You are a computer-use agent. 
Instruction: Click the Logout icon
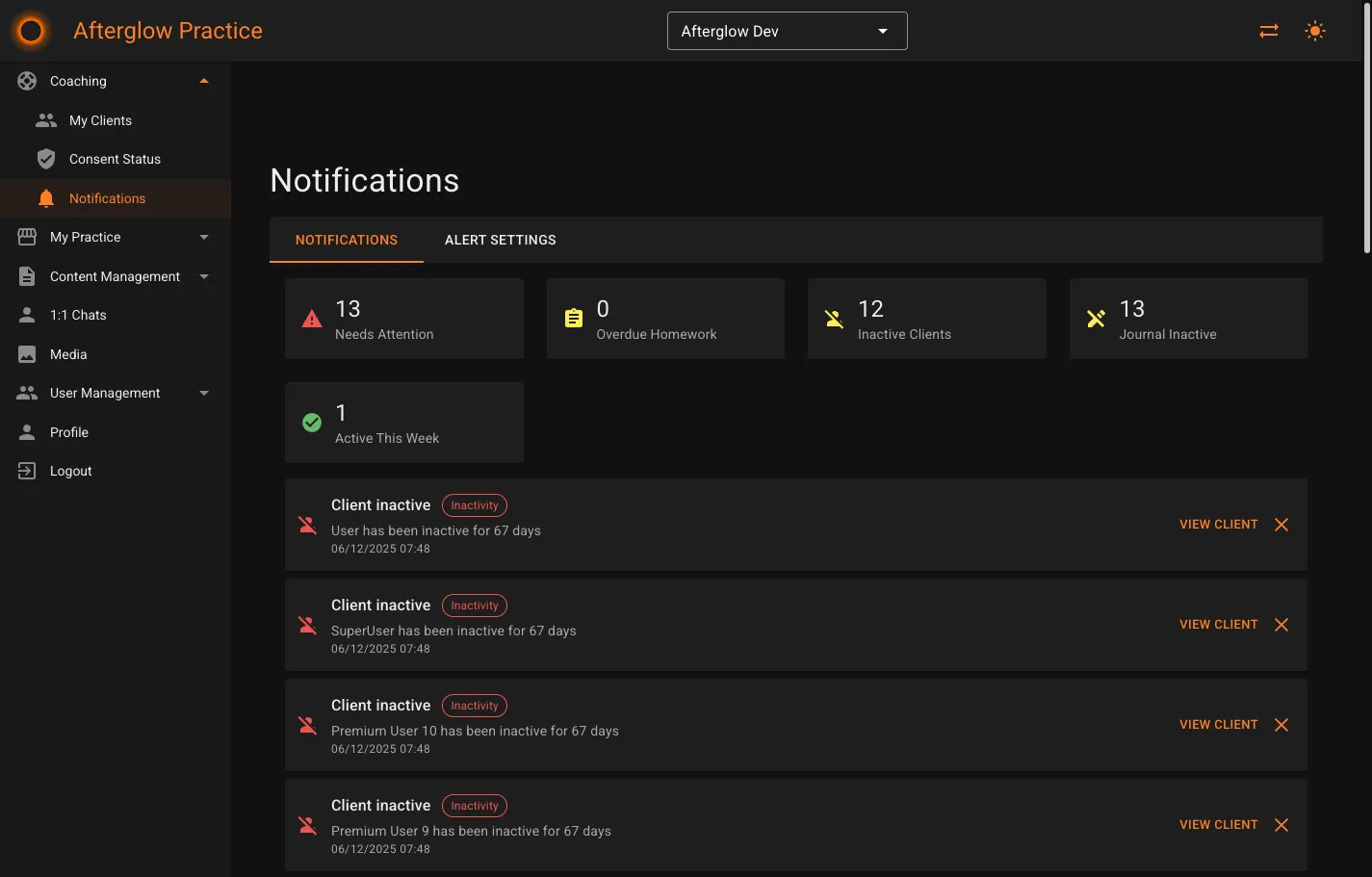click(x=26, y=471)
